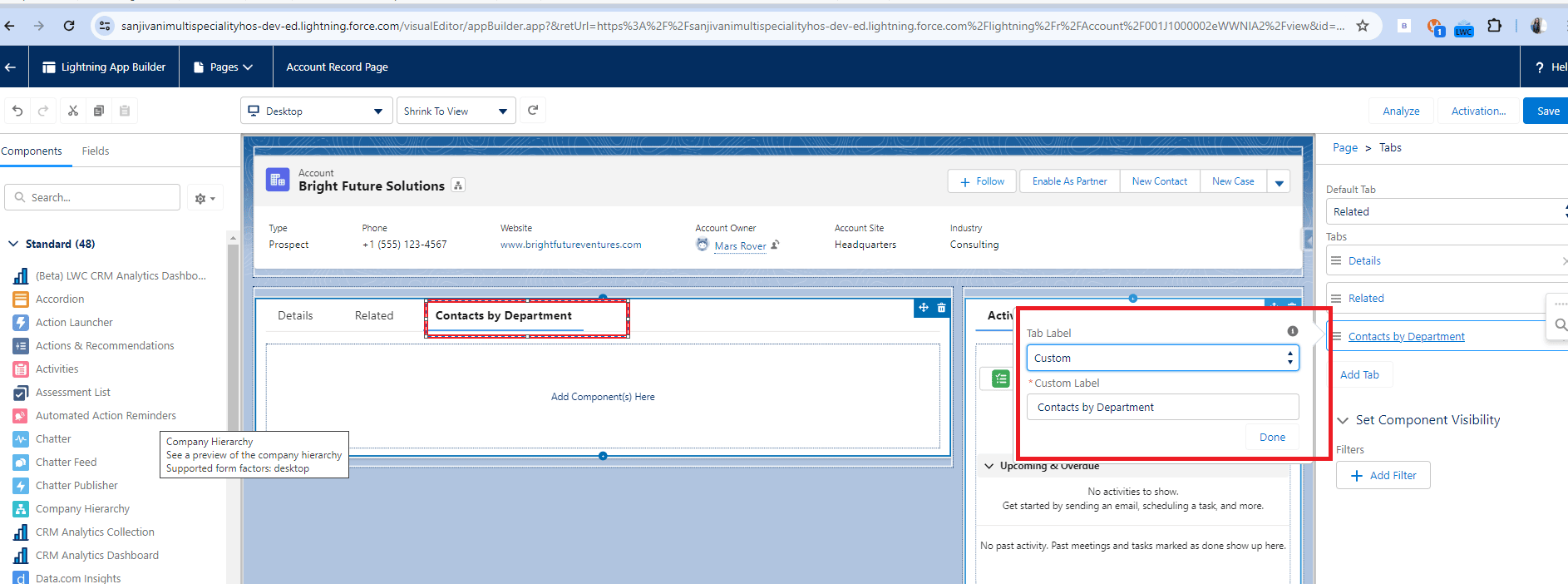Open the Tab Label dropdown set to Custom

[x=1162, y=358]
